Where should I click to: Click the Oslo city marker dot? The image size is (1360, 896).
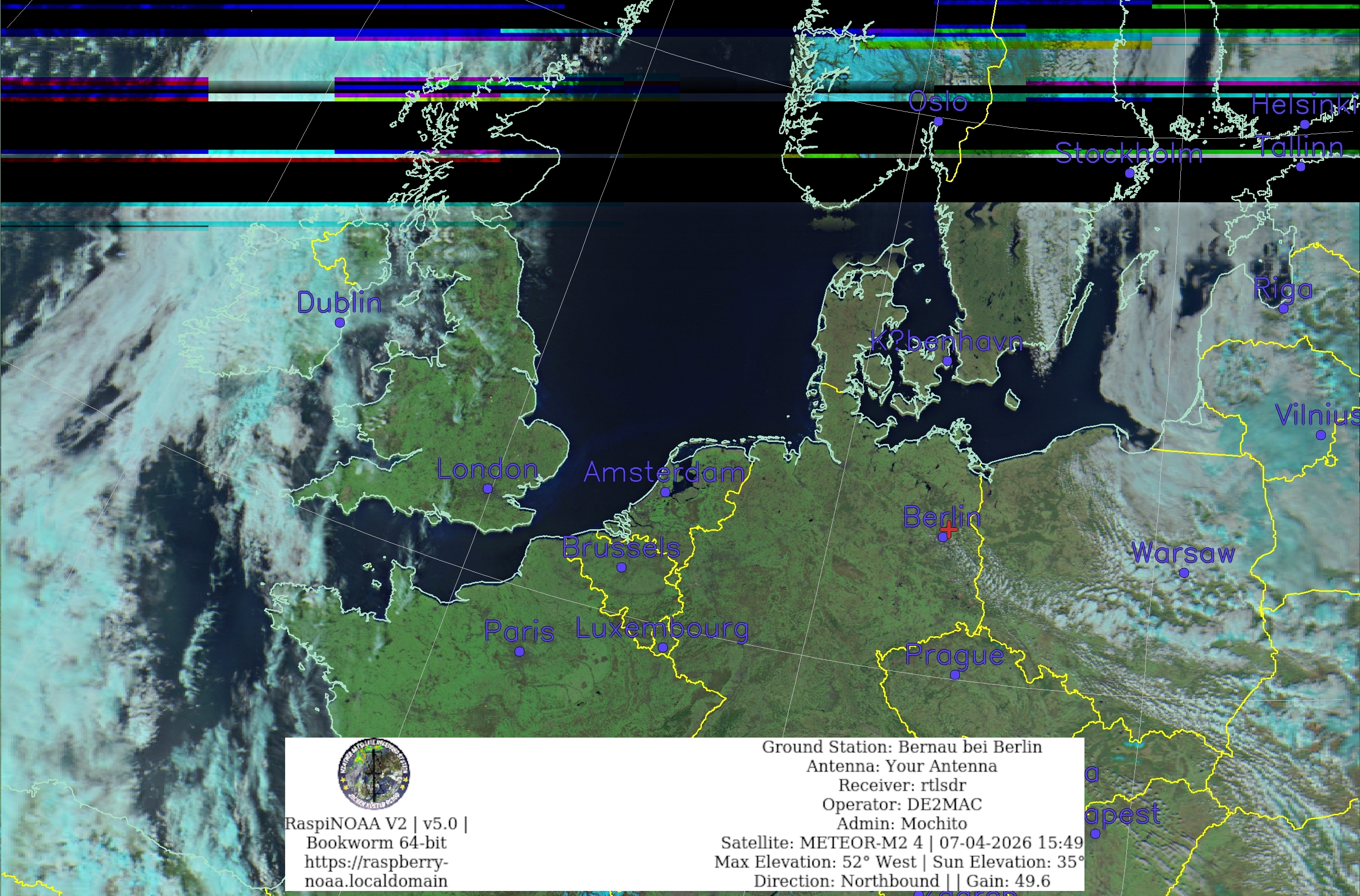938,121
